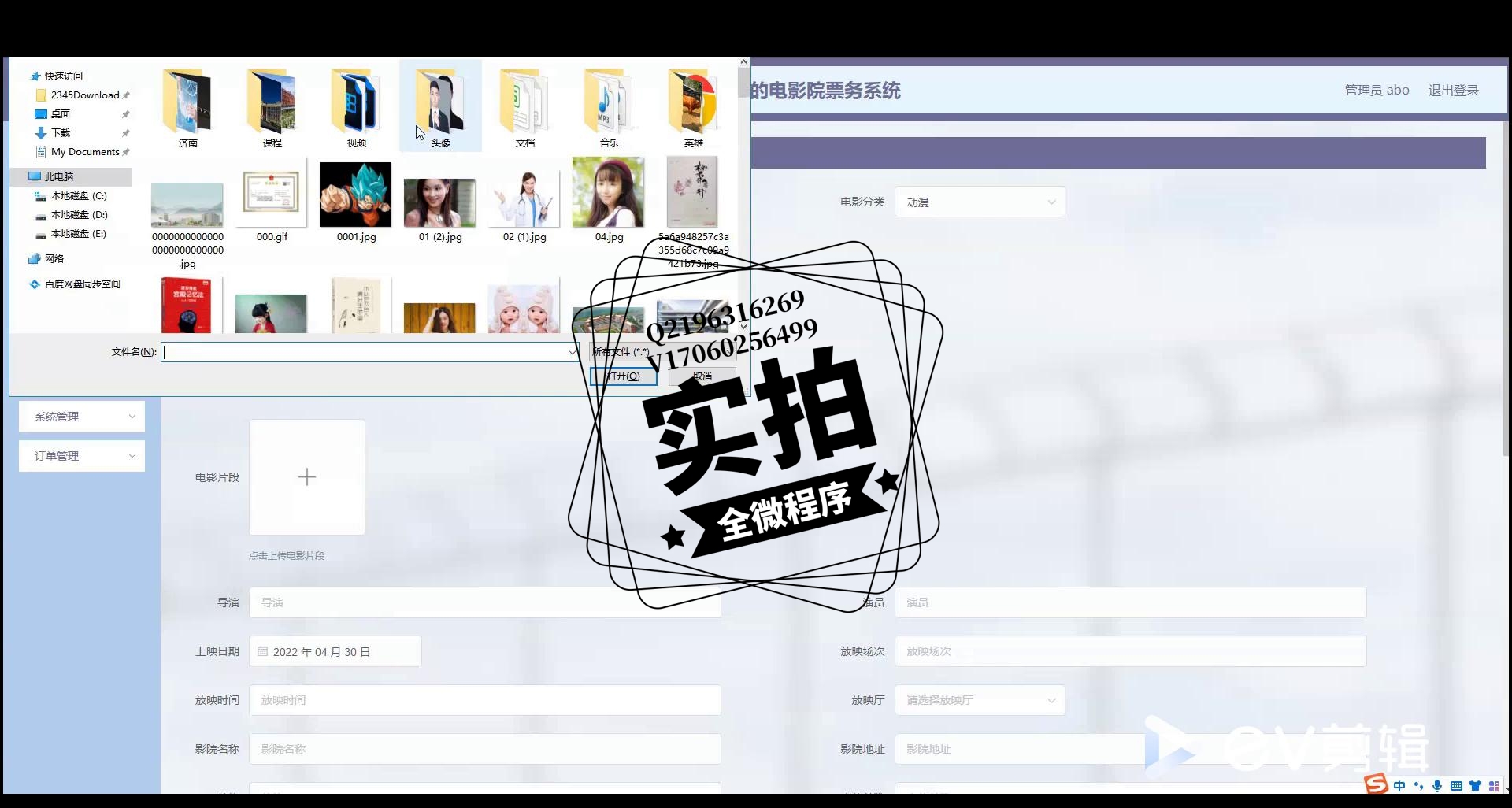
Task: Click the 放映场次 input field
Action: (1130, 651)
